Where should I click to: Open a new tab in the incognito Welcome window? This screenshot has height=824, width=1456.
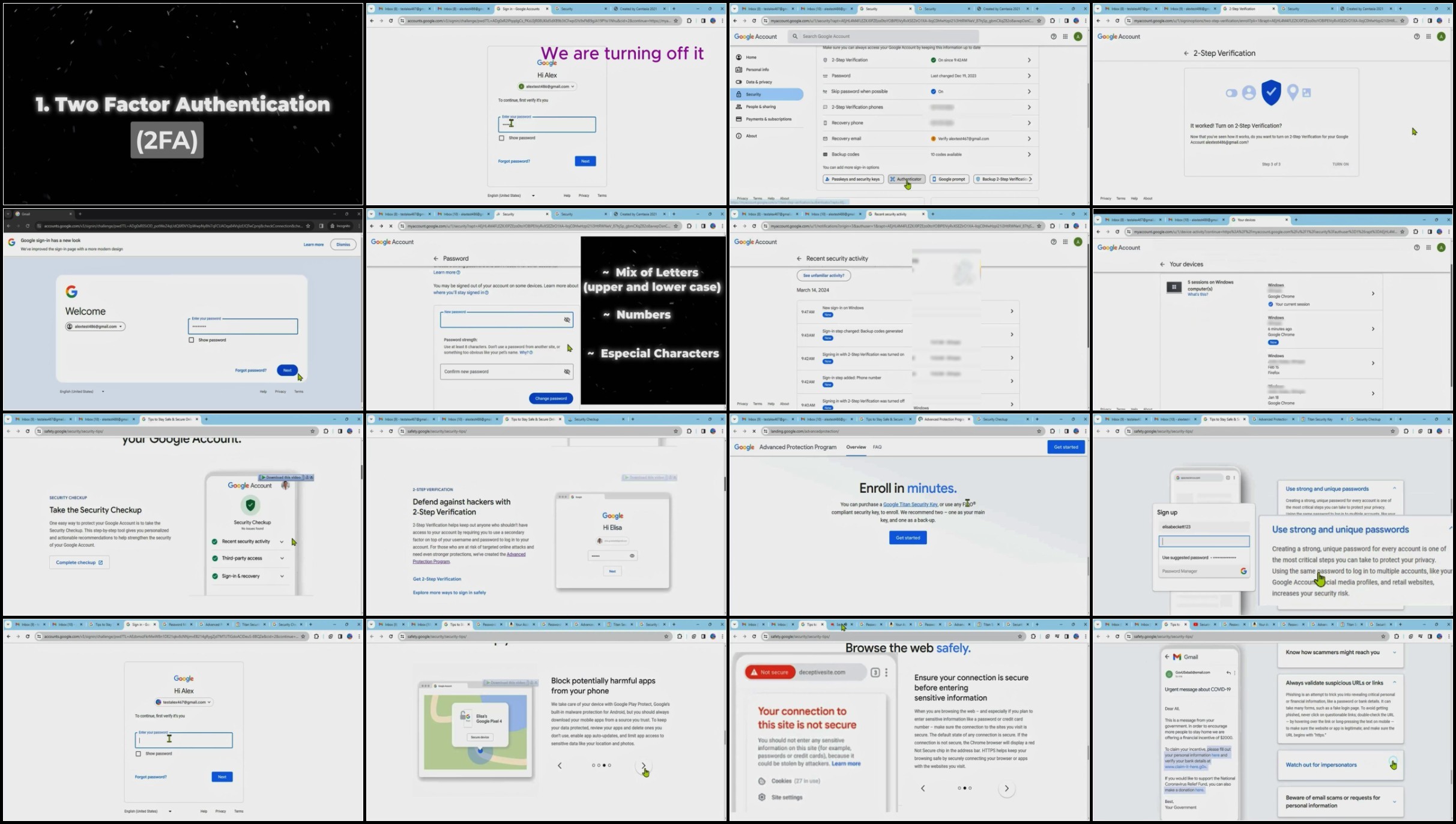(x=80, y=214)
